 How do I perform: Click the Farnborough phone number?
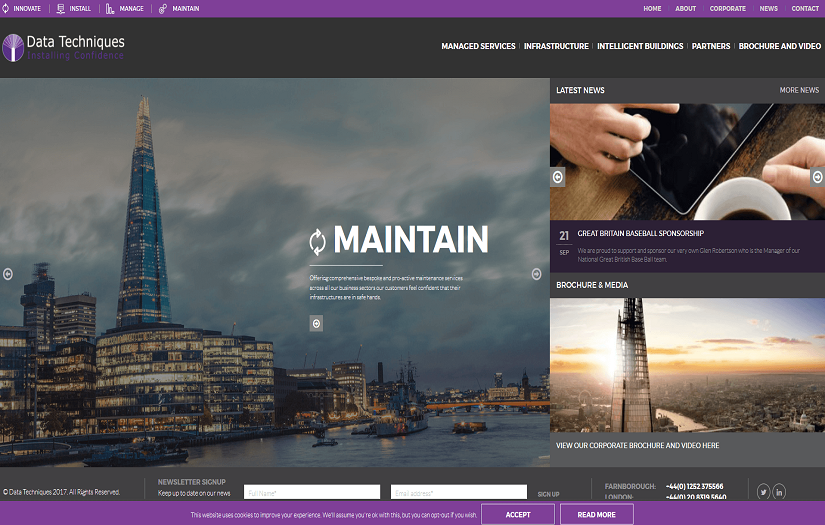[x=695, y=487]
